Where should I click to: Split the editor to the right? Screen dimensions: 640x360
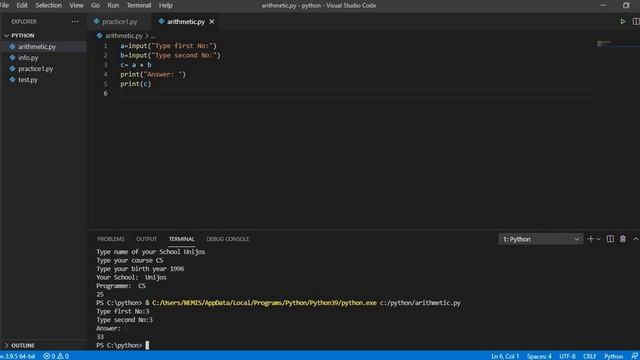636,21
